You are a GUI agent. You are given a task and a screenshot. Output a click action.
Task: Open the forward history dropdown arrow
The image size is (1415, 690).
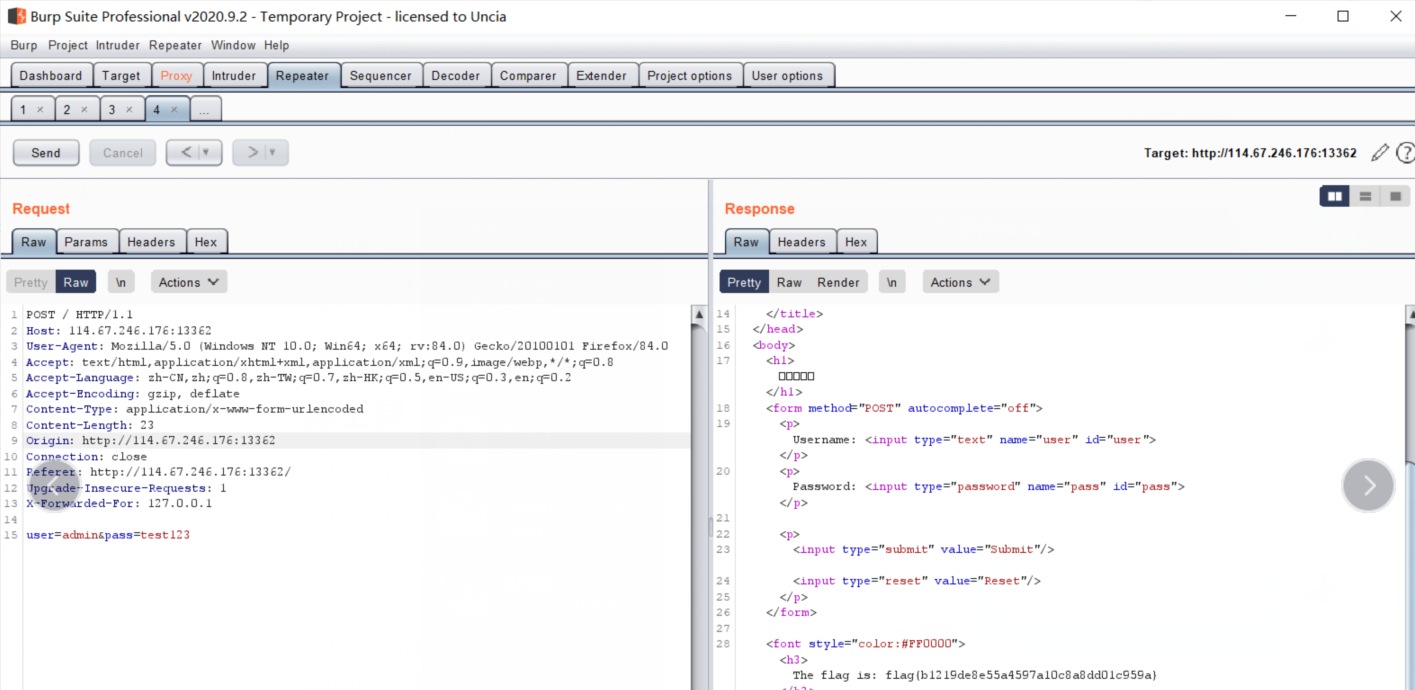tap(274, 153)
